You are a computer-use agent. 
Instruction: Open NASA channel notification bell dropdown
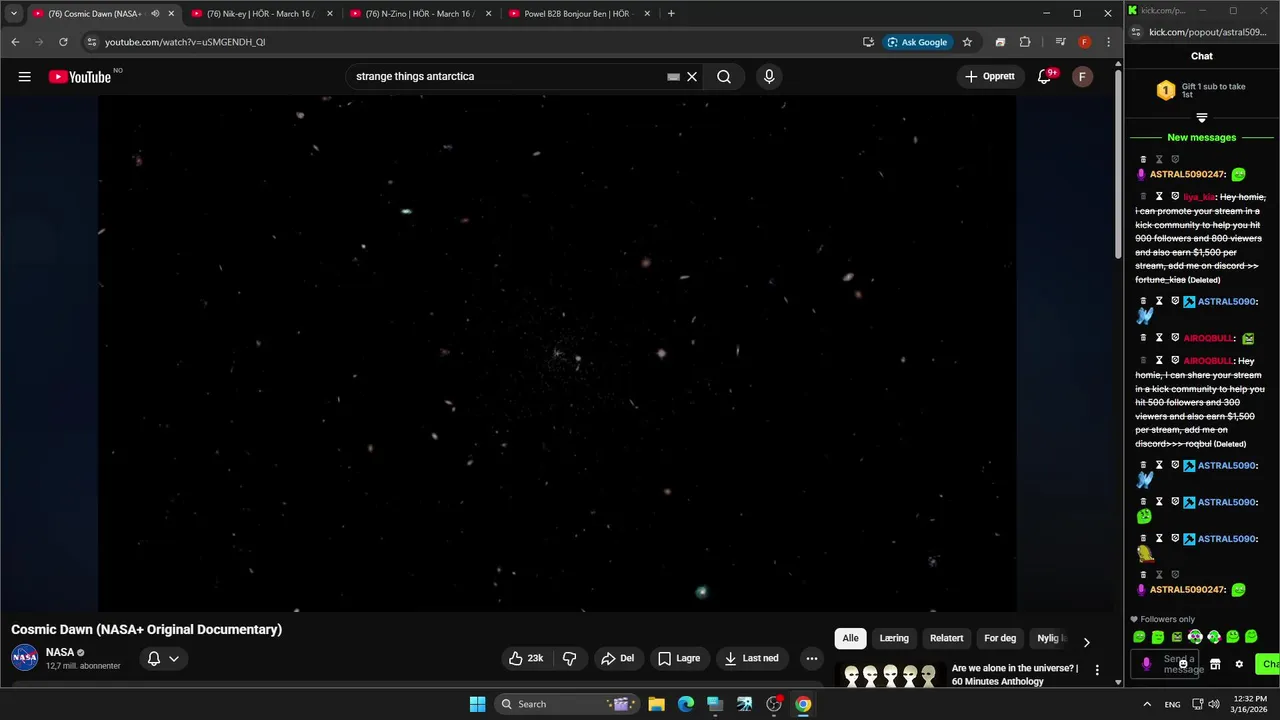(x=163, y=658)
